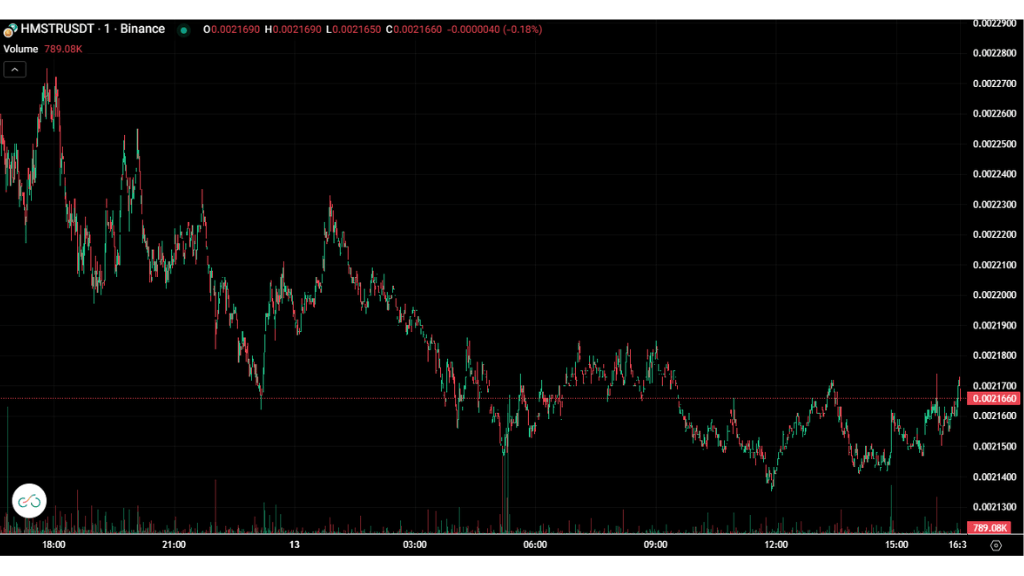Click the 0.0022900 price scale label
The width and height of the screenshot is (1024, 576).
click(993, 23)
